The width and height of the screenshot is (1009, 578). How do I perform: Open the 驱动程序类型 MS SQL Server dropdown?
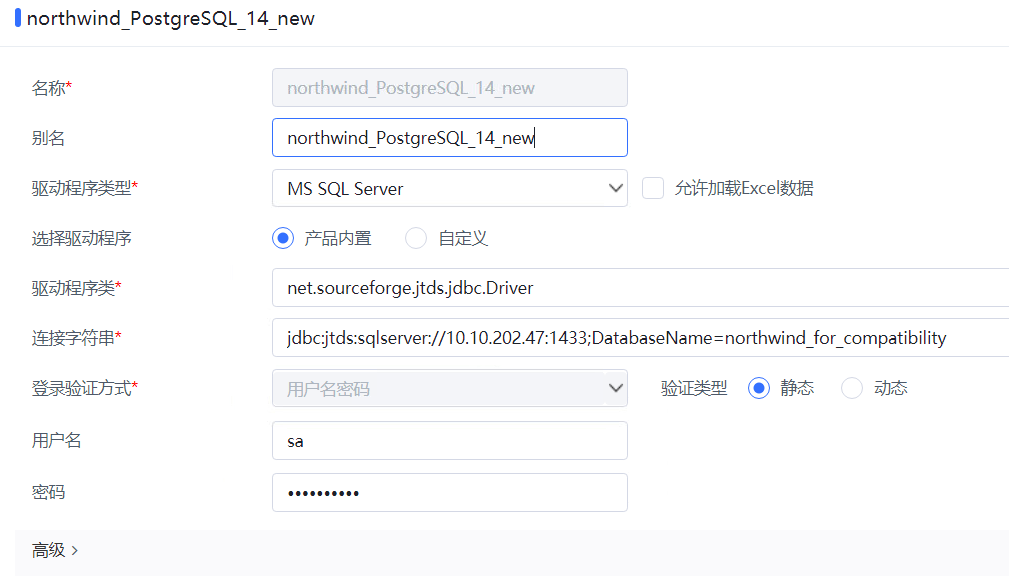(x=449, y=188)
